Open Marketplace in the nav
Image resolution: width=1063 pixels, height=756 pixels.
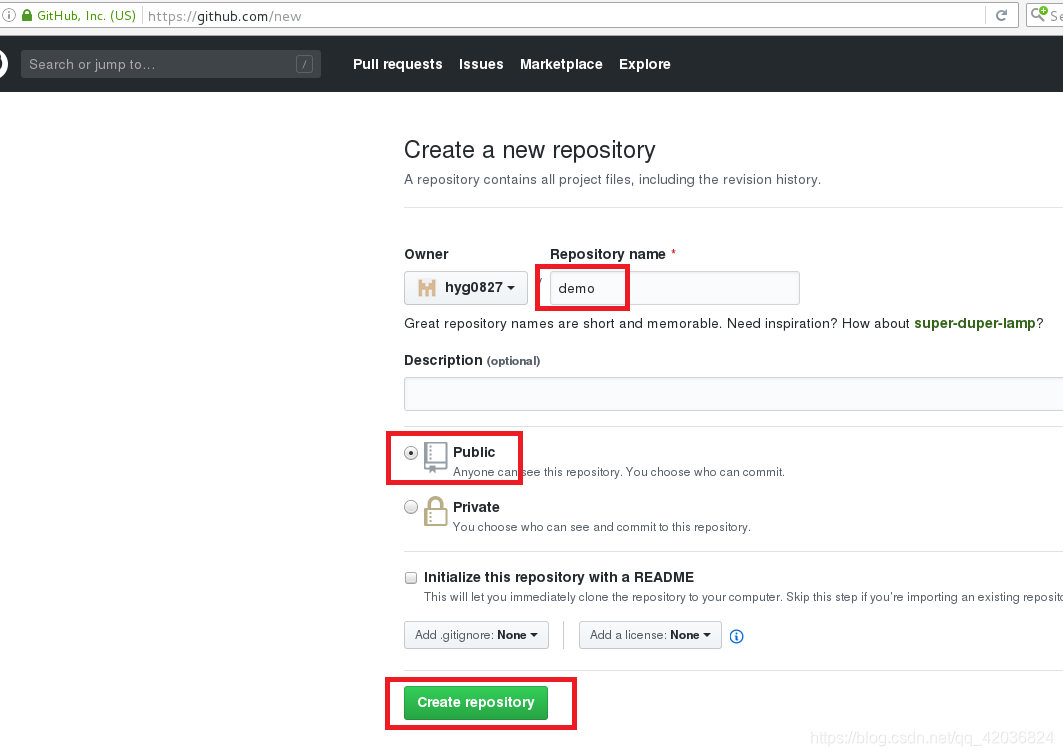click(x=561, y=64)
